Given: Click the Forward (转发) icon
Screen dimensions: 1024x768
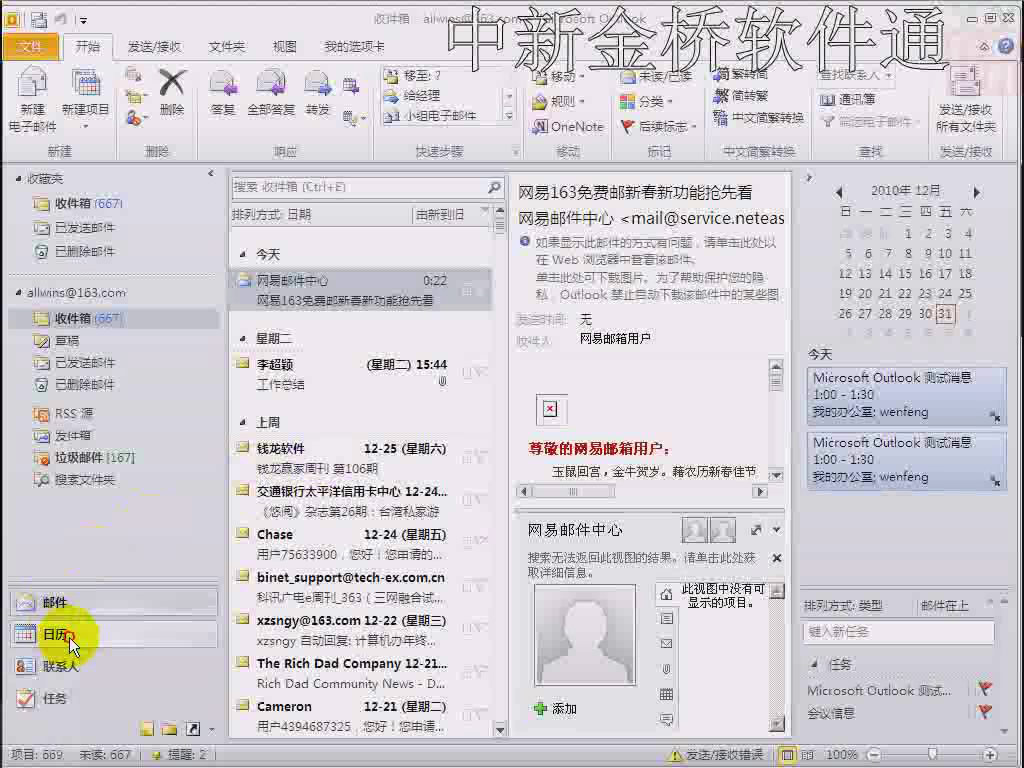Looking at the screenshot, I should [x=317, y=84].
